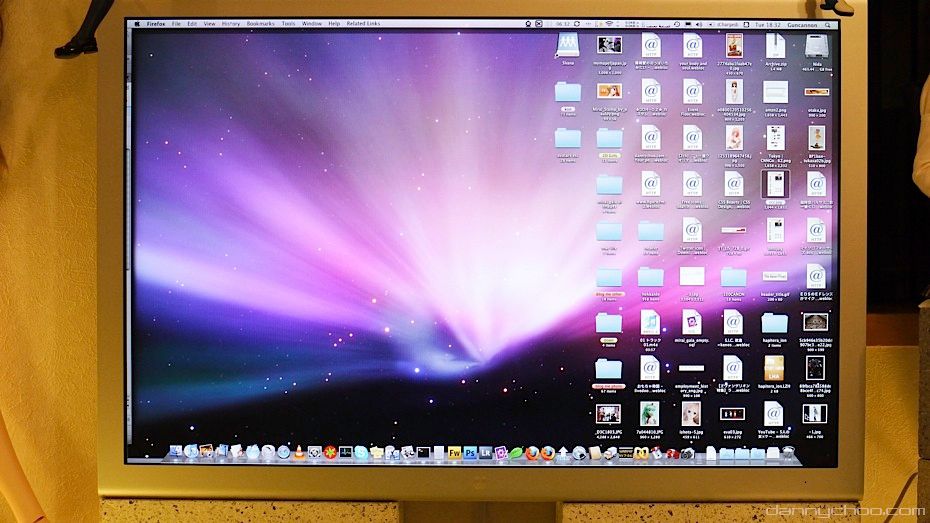Open VLC cone icon in dock
The height and width of the screenshot is (523, 930).
(x=298, y=453)
